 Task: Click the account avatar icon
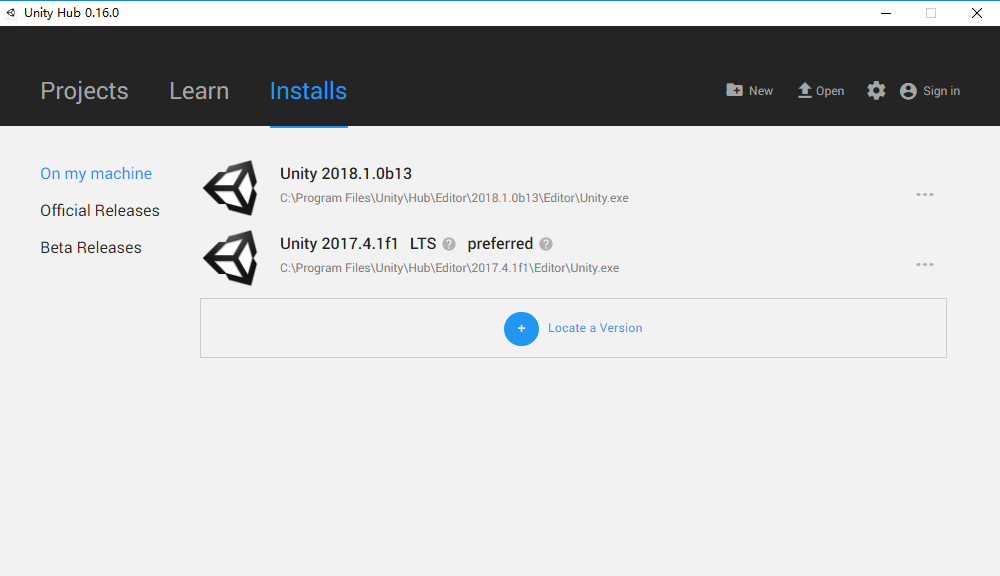click(x=908, y=91)
